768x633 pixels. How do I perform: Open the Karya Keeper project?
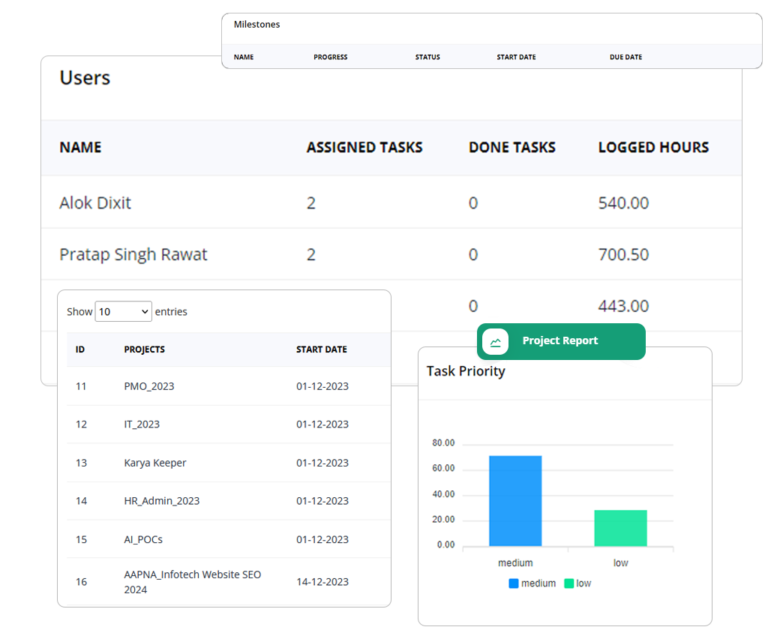click(155, 463)
